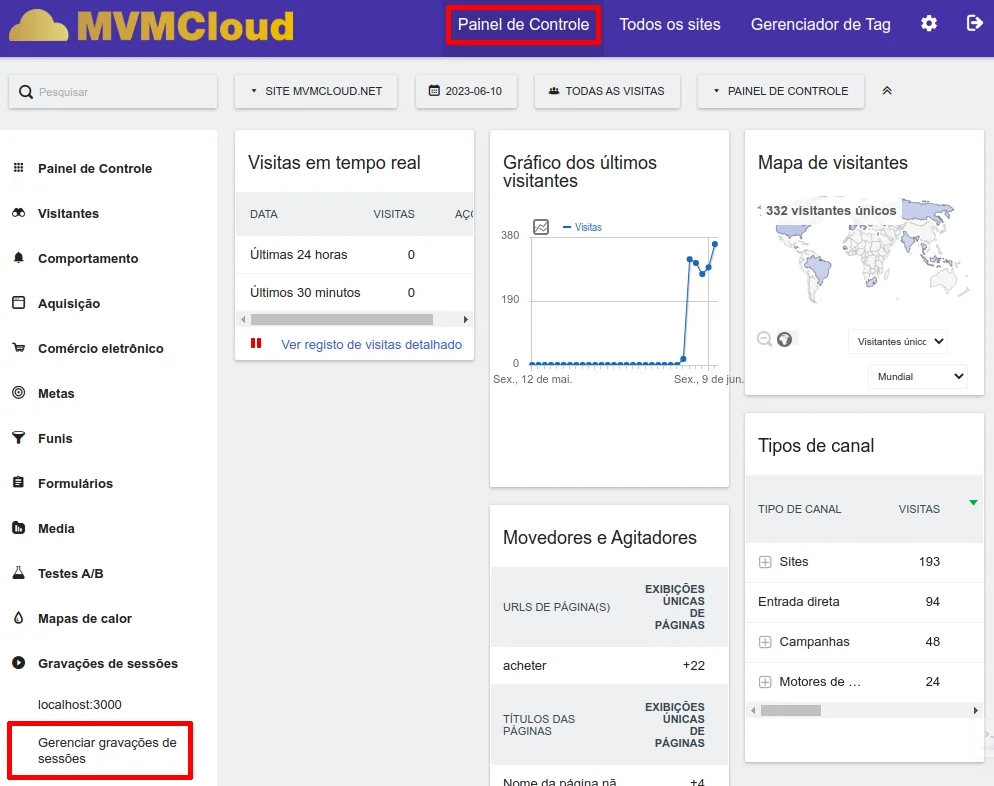994x786 pixels.
Task: Open the Todos os sites tab
Action: pos(669,24)
